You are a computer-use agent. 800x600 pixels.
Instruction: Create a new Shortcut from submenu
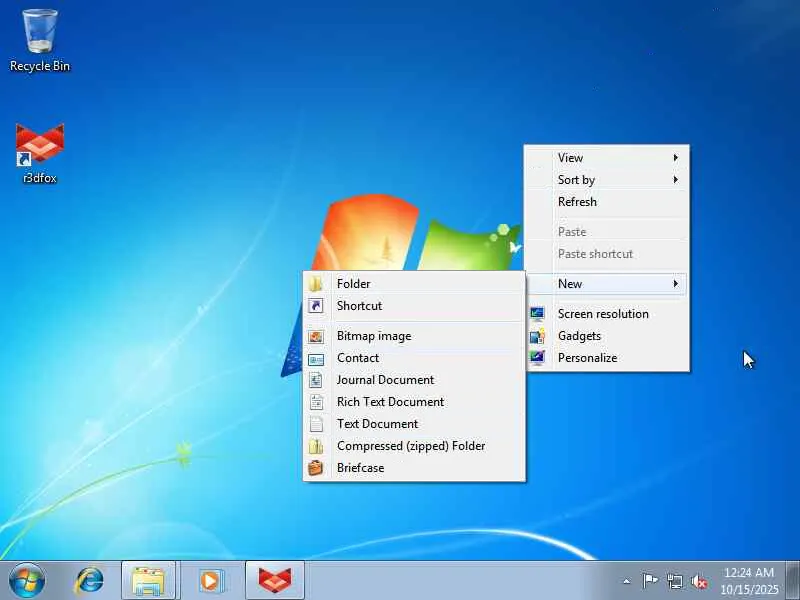[x=414, y=306]
